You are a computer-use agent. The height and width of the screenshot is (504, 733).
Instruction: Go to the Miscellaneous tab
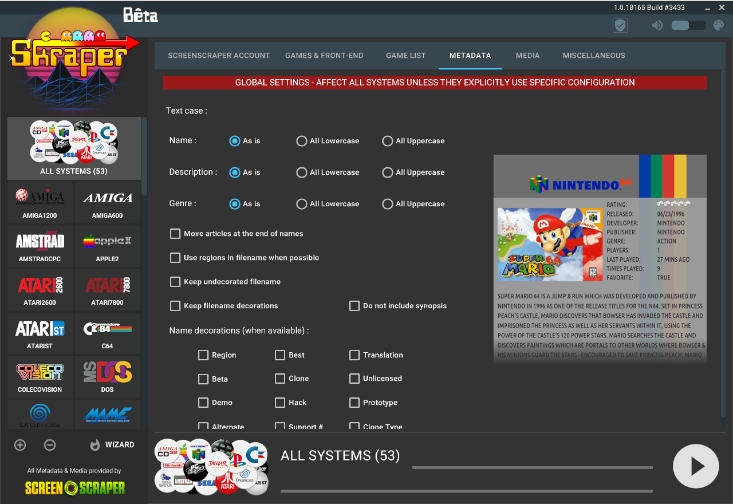point(594,55)
